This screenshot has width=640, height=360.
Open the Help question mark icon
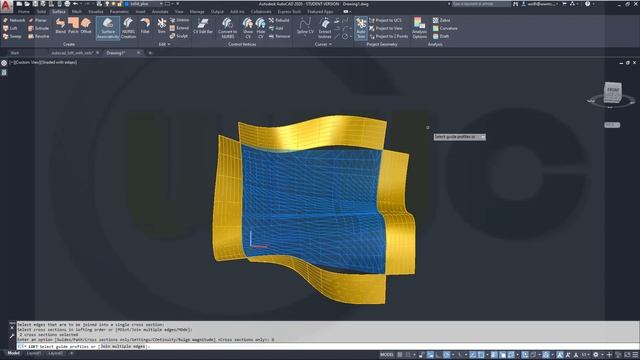587,4
